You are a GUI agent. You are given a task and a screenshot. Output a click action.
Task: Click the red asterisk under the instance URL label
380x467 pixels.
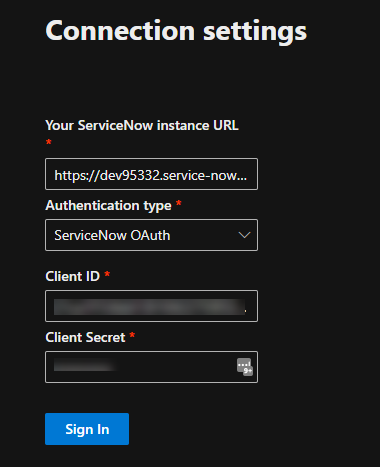(49, 142)
